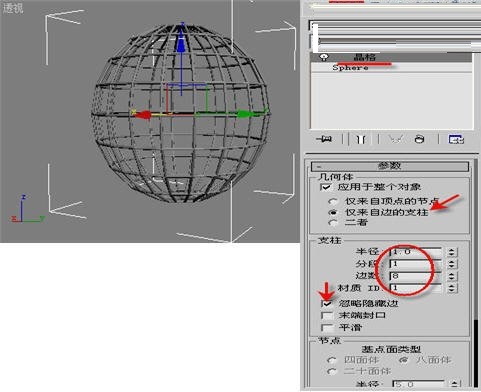Select 二十面体 radio button
The image size is (481, 392).
coord(331,371)
